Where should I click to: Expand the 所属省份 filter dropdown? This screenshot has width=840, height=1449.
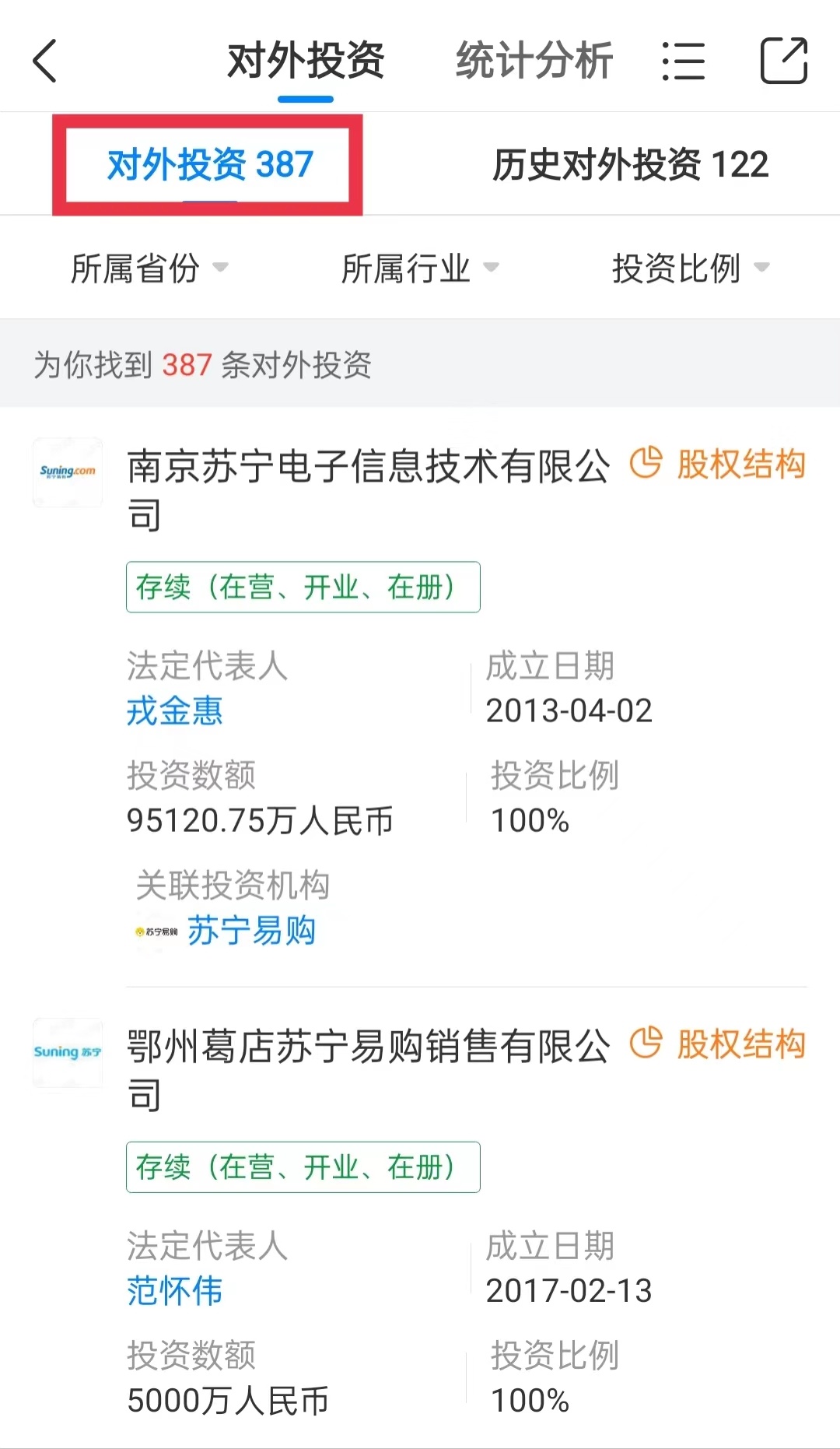149,268
